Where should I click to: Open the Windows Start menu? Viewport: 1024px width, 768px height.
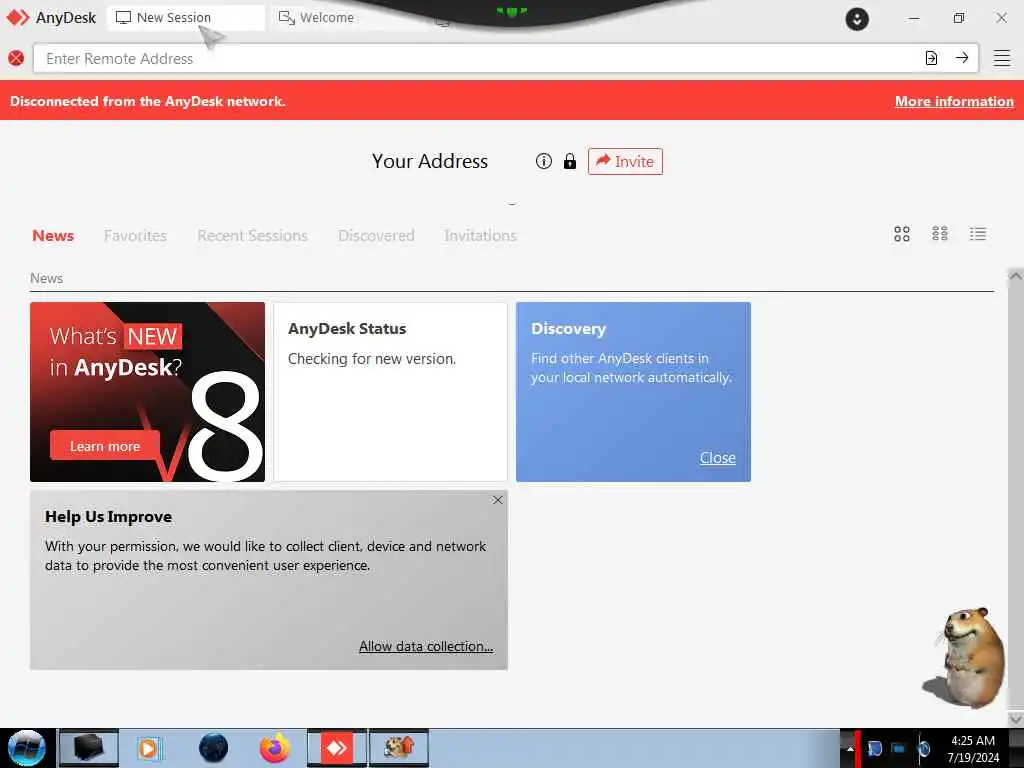(x=27, y=748)
